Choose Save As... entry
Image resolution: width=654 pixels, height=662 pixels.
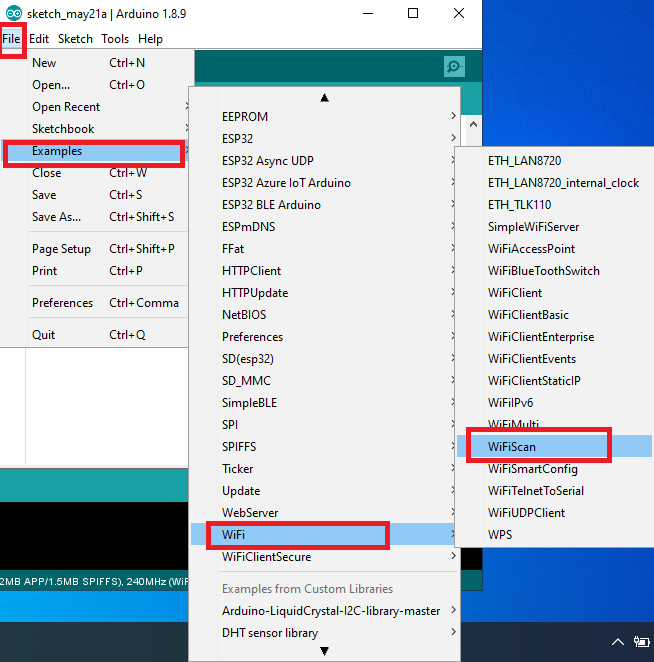pyautogui.click(x=95, y=217)
